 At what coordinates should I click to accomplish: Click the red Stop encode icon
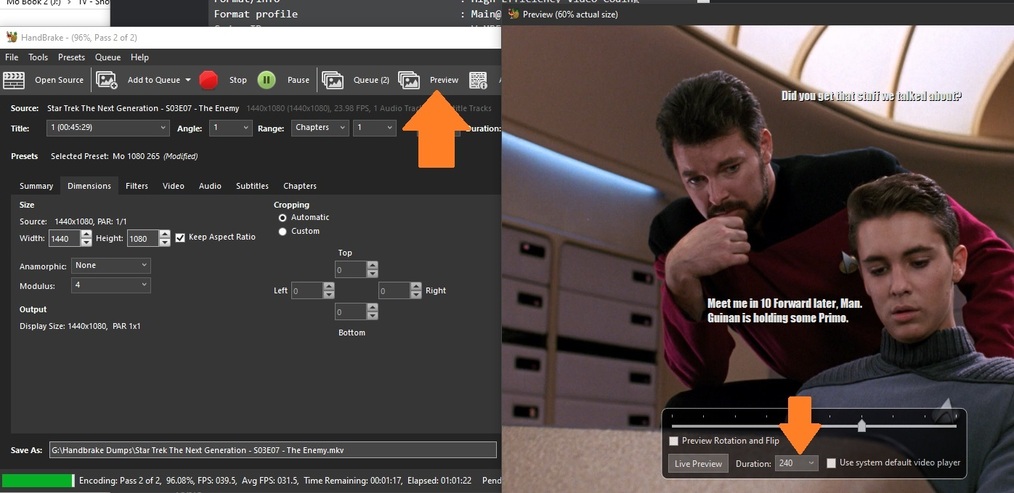coord(208,80)
